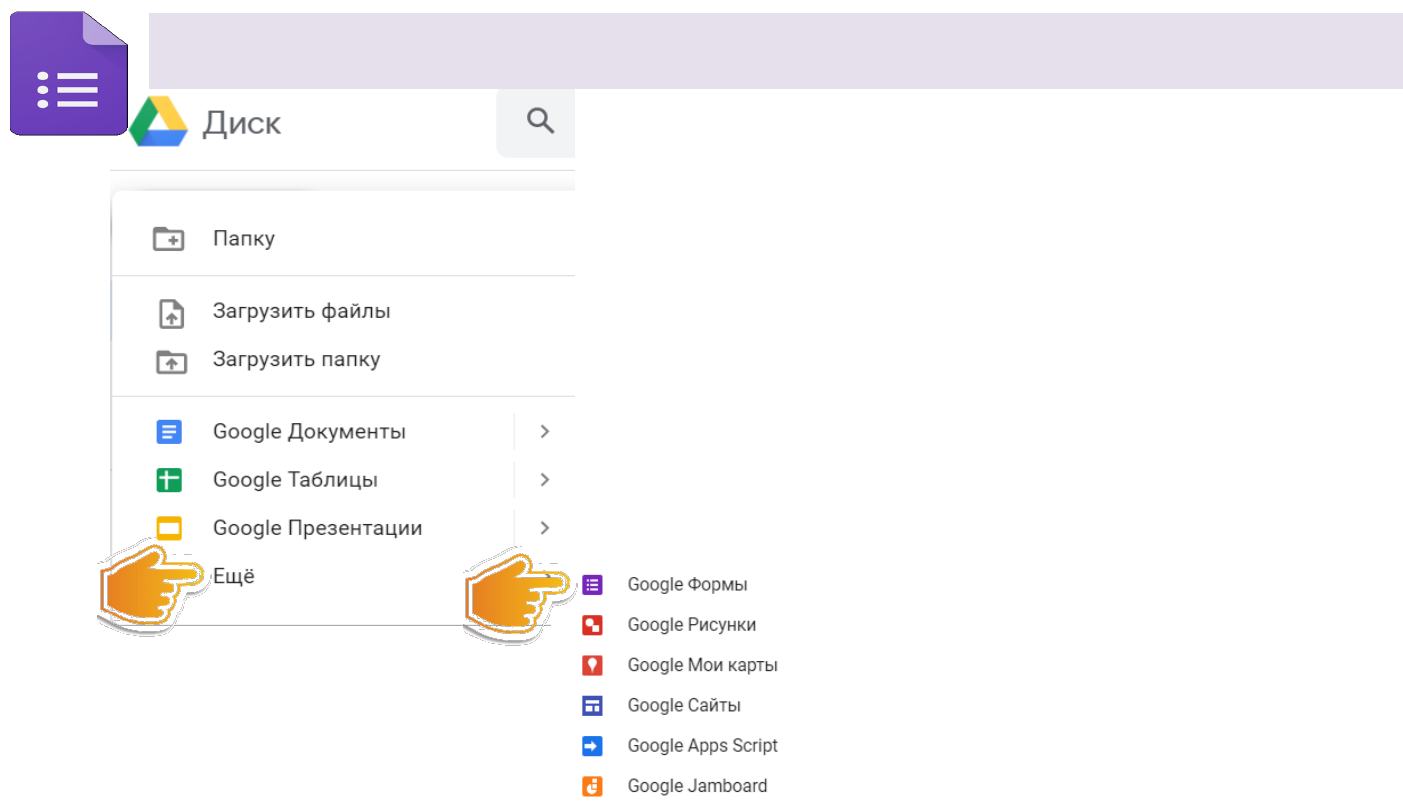1403x808 pixels.
Task: Expand the Google Презентации submenu arrow
Action: [545, 528]
